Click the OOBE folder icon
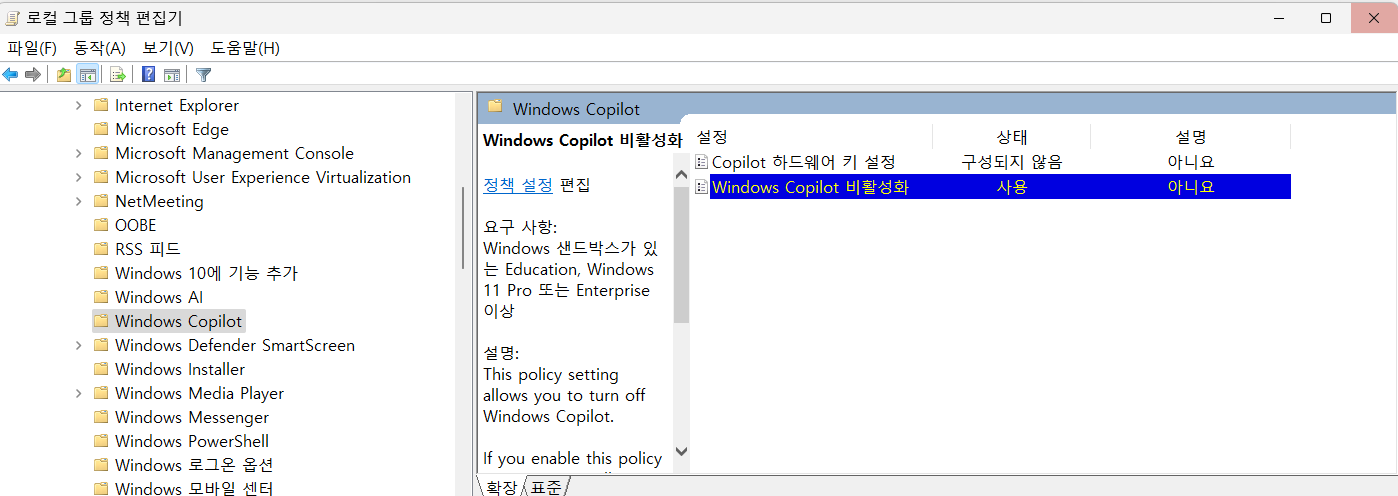 (100, 225)
